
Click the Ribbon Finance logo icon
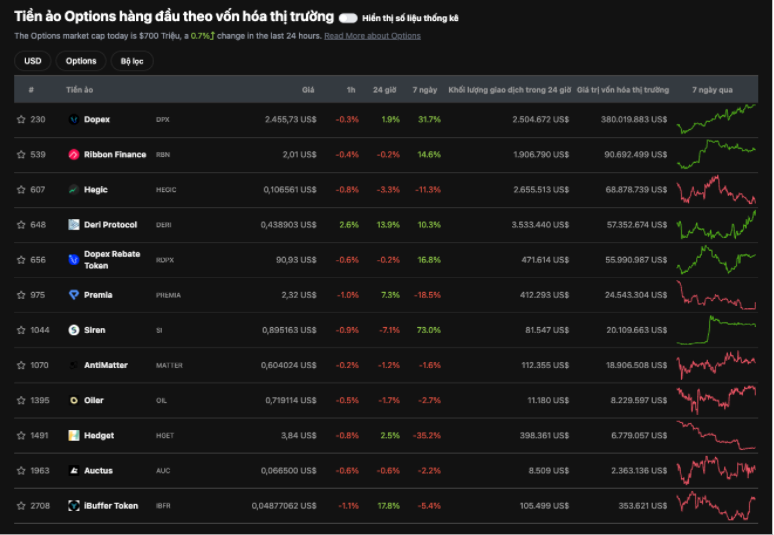tap(74, 155)
